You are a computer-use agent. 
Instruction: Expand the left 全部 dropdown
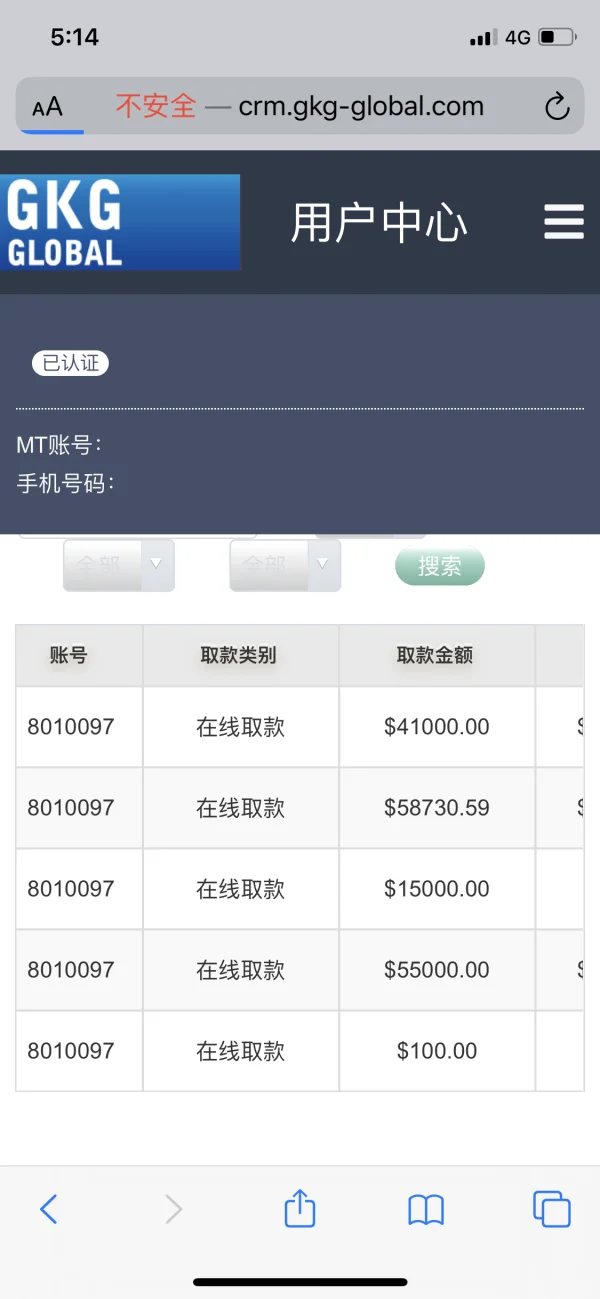(x=119, y=565)
